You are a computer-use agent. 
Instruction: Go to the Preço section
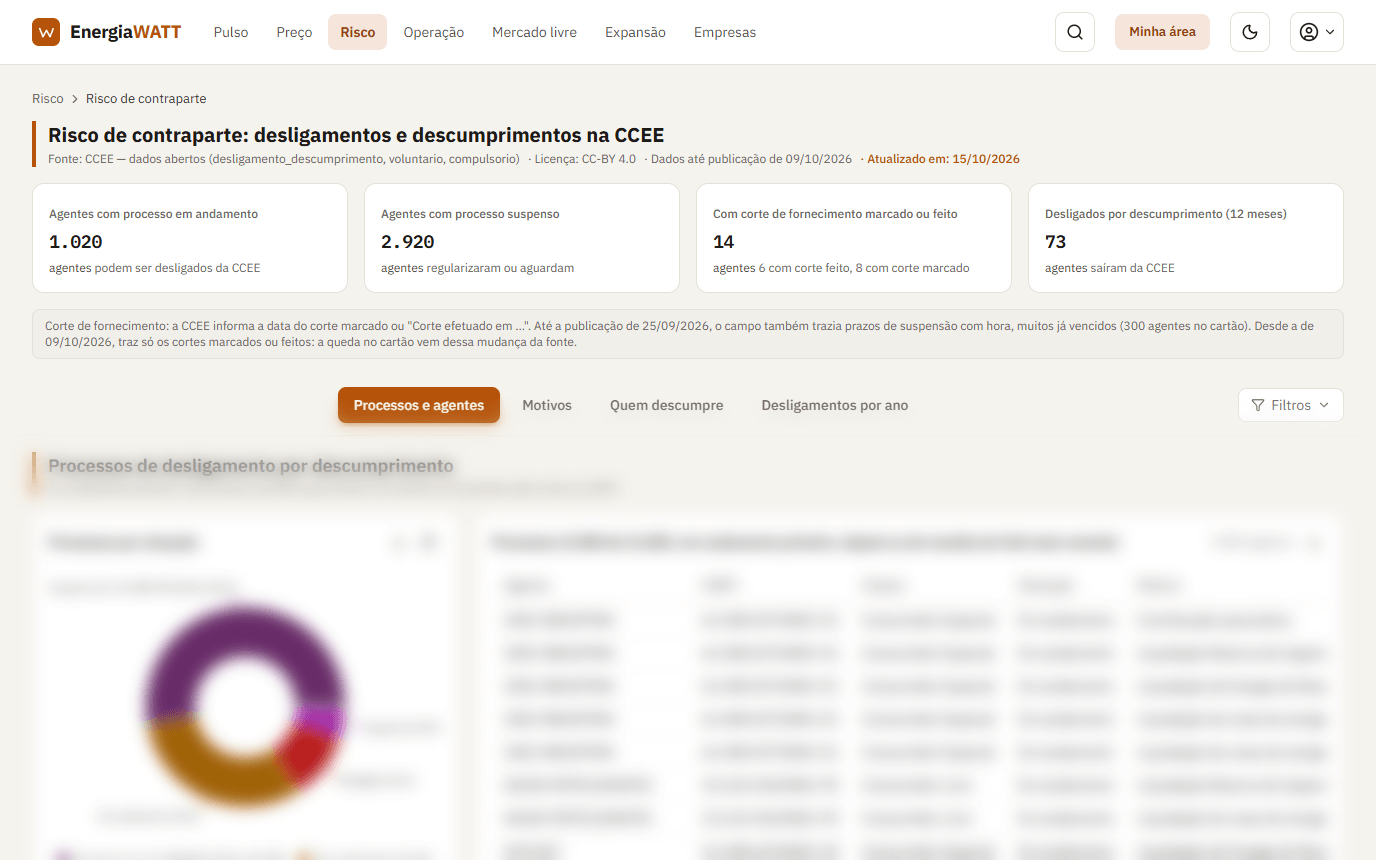pos(294,32)
